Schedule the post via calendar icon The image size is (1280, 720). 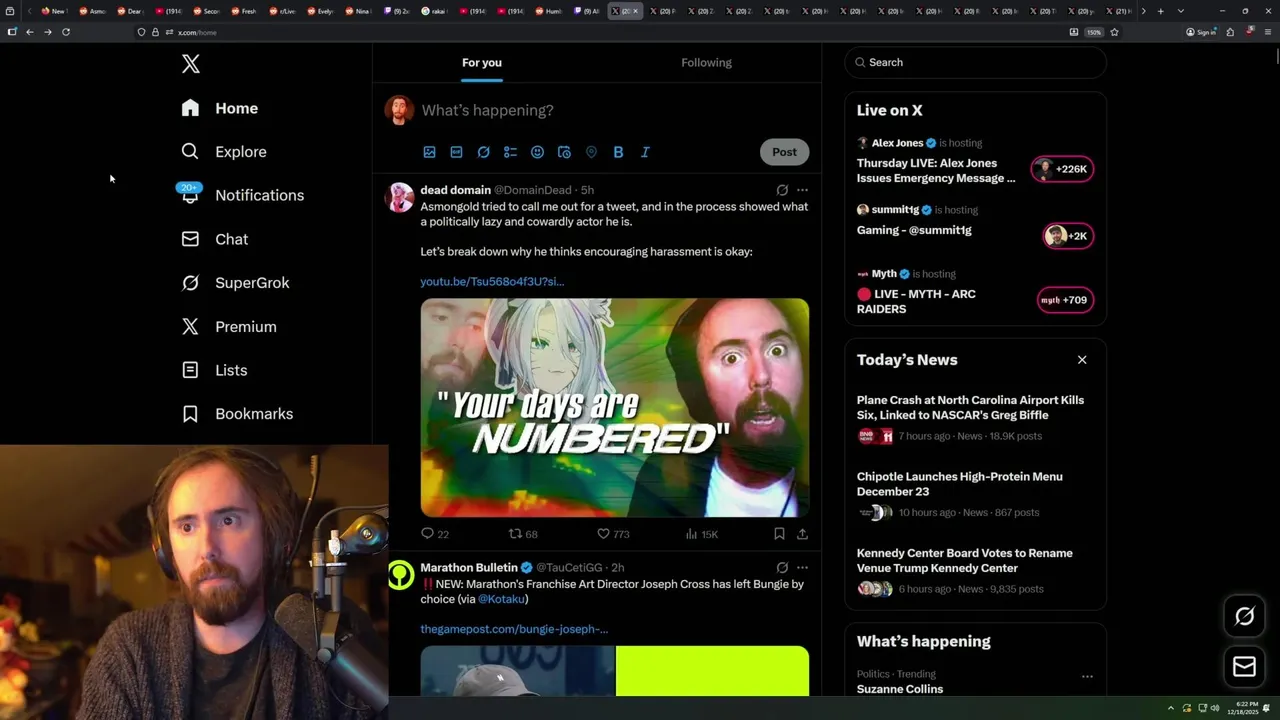564,152
